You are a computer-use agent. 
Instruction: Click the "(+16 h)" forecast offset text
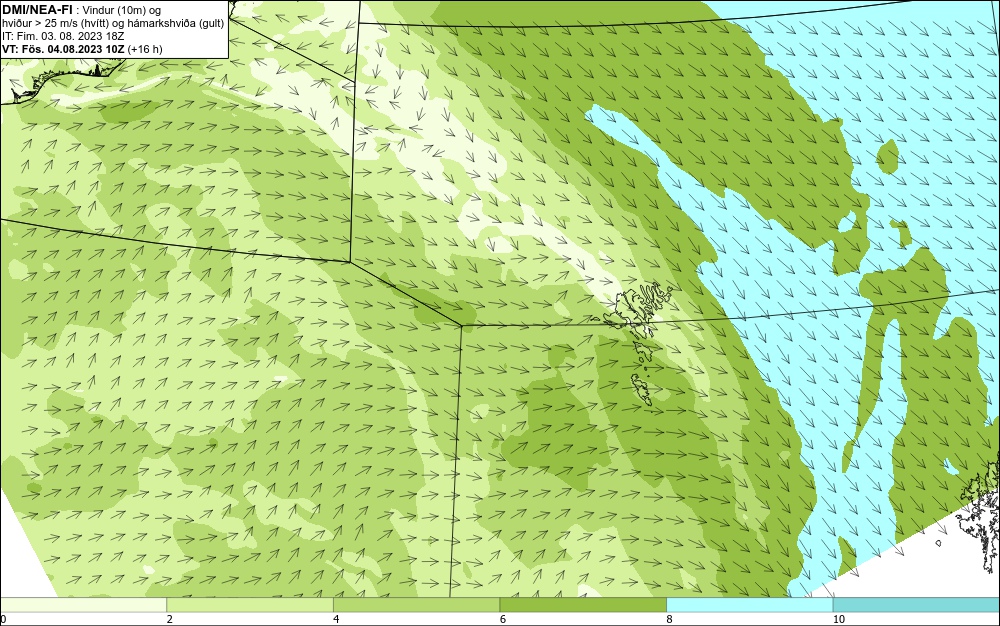coord(145,49)
